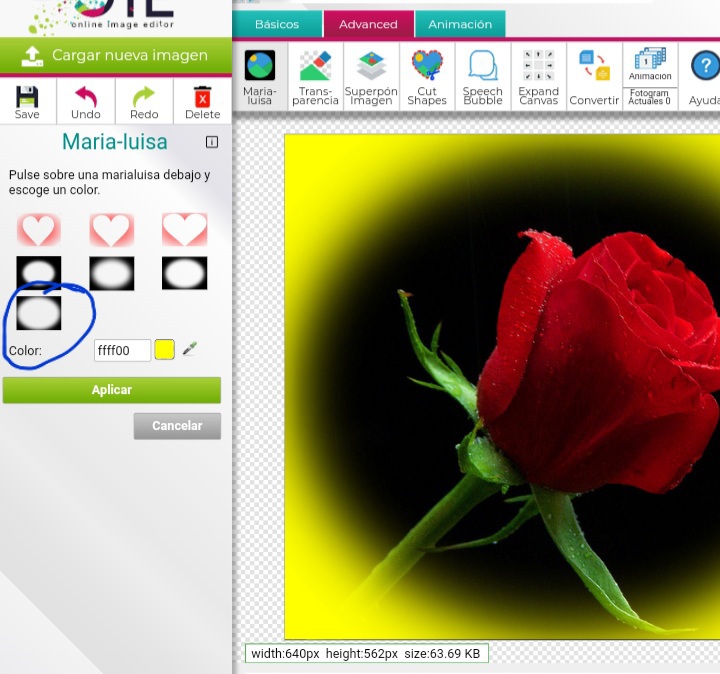
Task: Click the ffff00 color hex field
Action: [x=122, y=350]
